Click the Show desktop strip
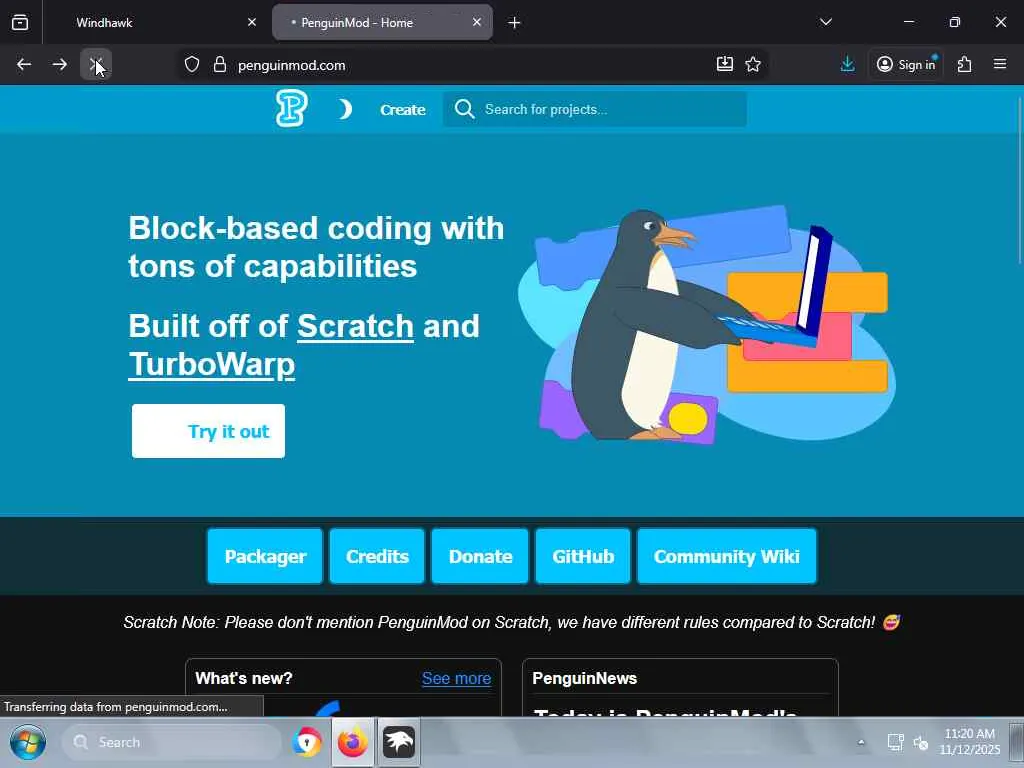 click(1016, 743)
